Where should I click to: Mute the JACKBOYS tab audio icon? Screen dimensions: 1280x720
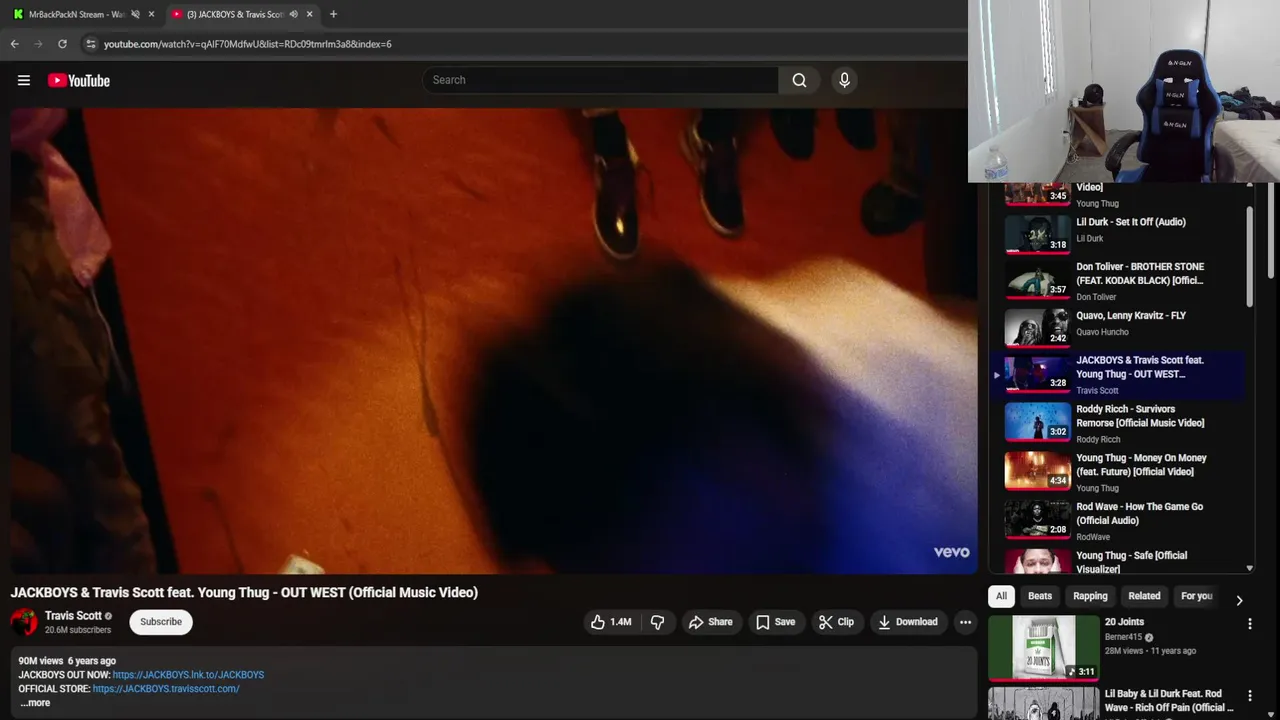(x=293, y=14)
